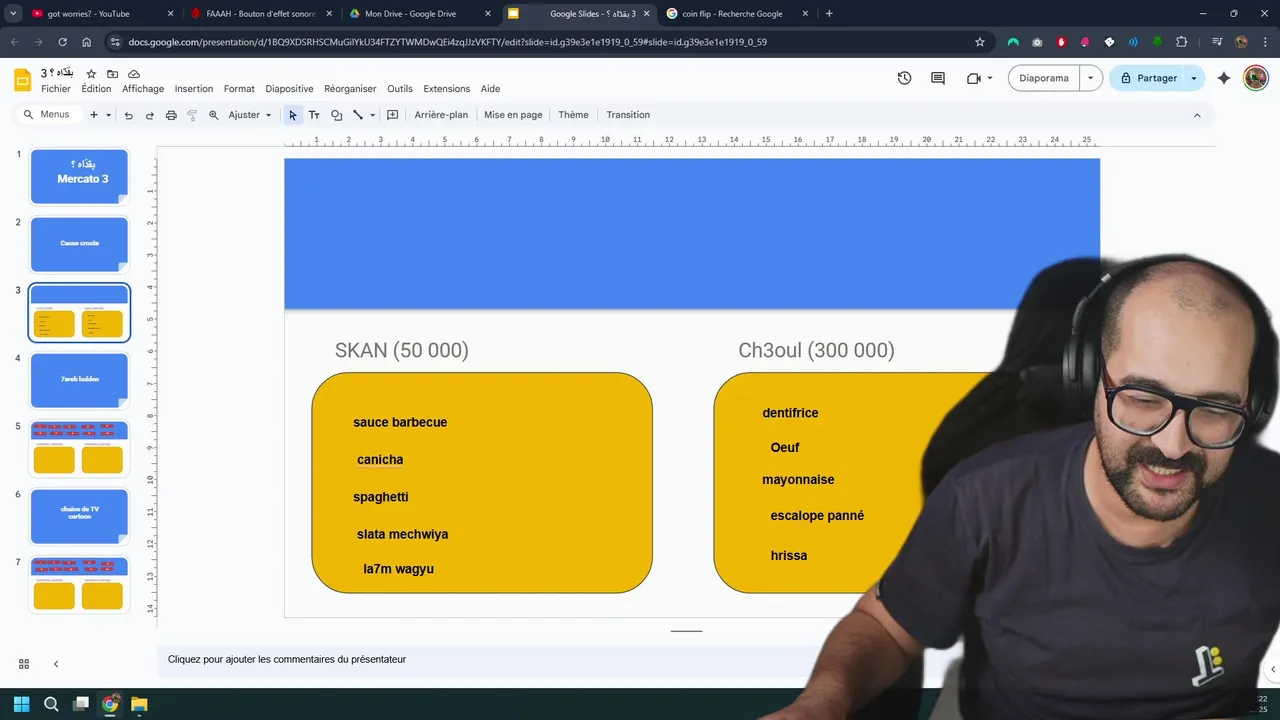Image resolution: width=1280 pixels, height=720 pixels.
Task: Click the paint format roller icon
Action: tap(192, 115)
